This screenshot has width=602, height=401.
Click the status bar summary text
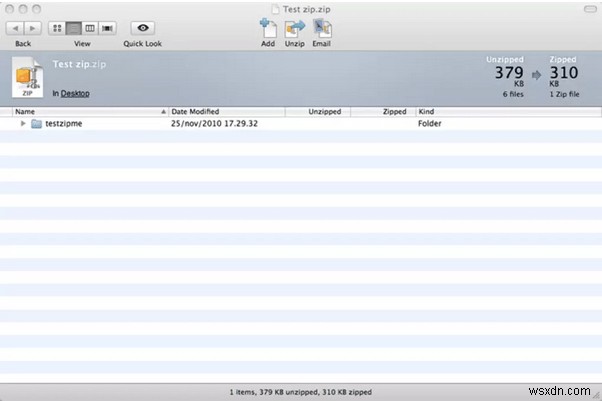pos(301,392)
